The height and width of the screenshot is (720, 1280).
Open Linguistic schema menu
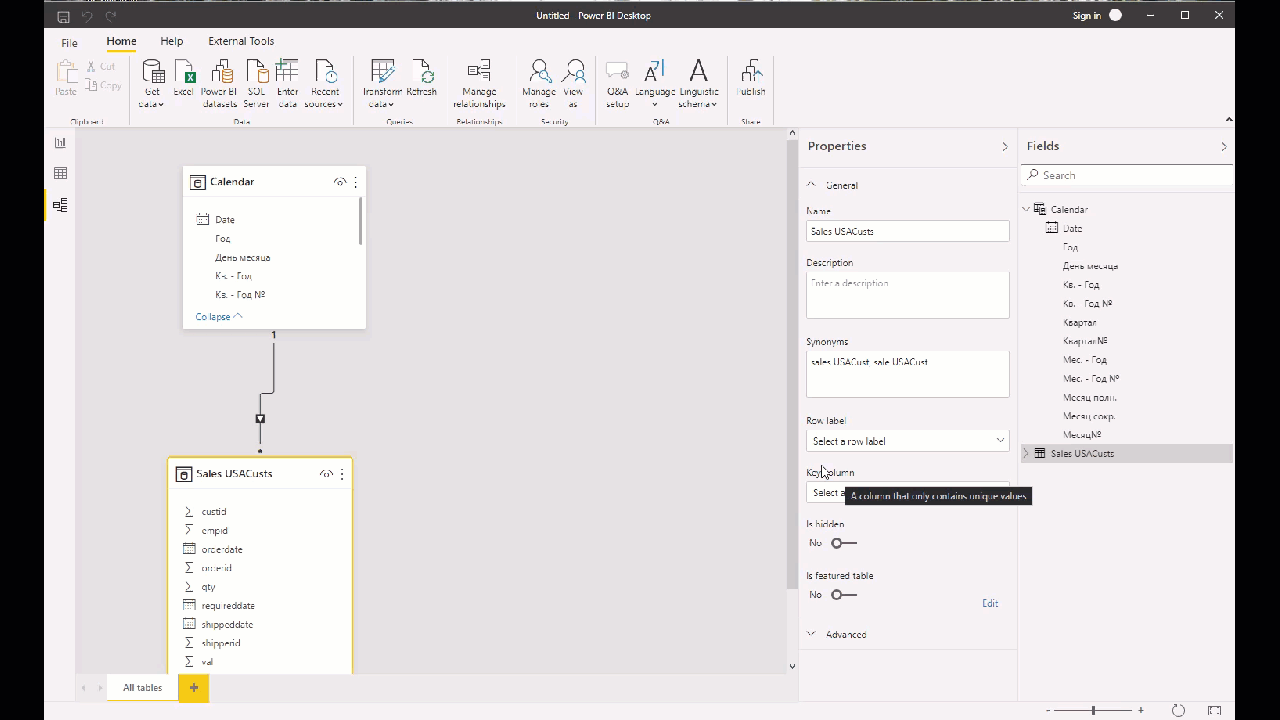tap(698, 84)
